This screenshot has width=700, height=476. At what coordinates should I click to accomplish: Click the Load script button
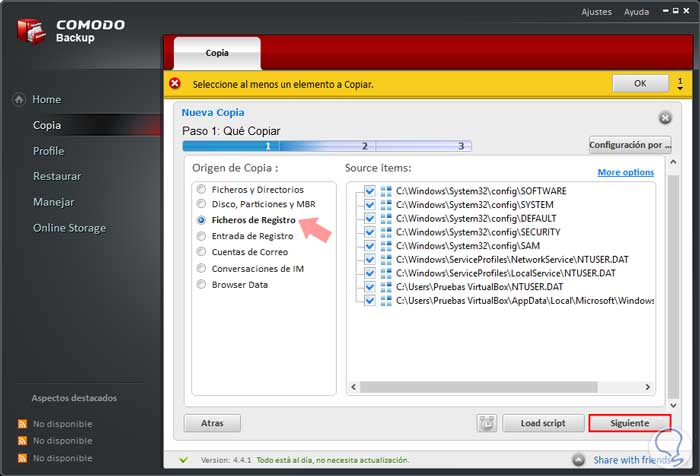point(543,423)
